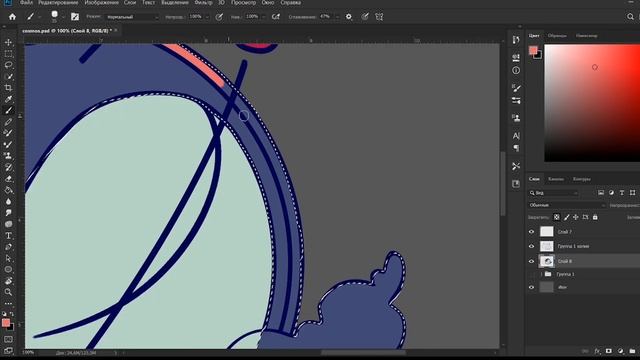Select the Paint Bucket tool

(8, 190)
